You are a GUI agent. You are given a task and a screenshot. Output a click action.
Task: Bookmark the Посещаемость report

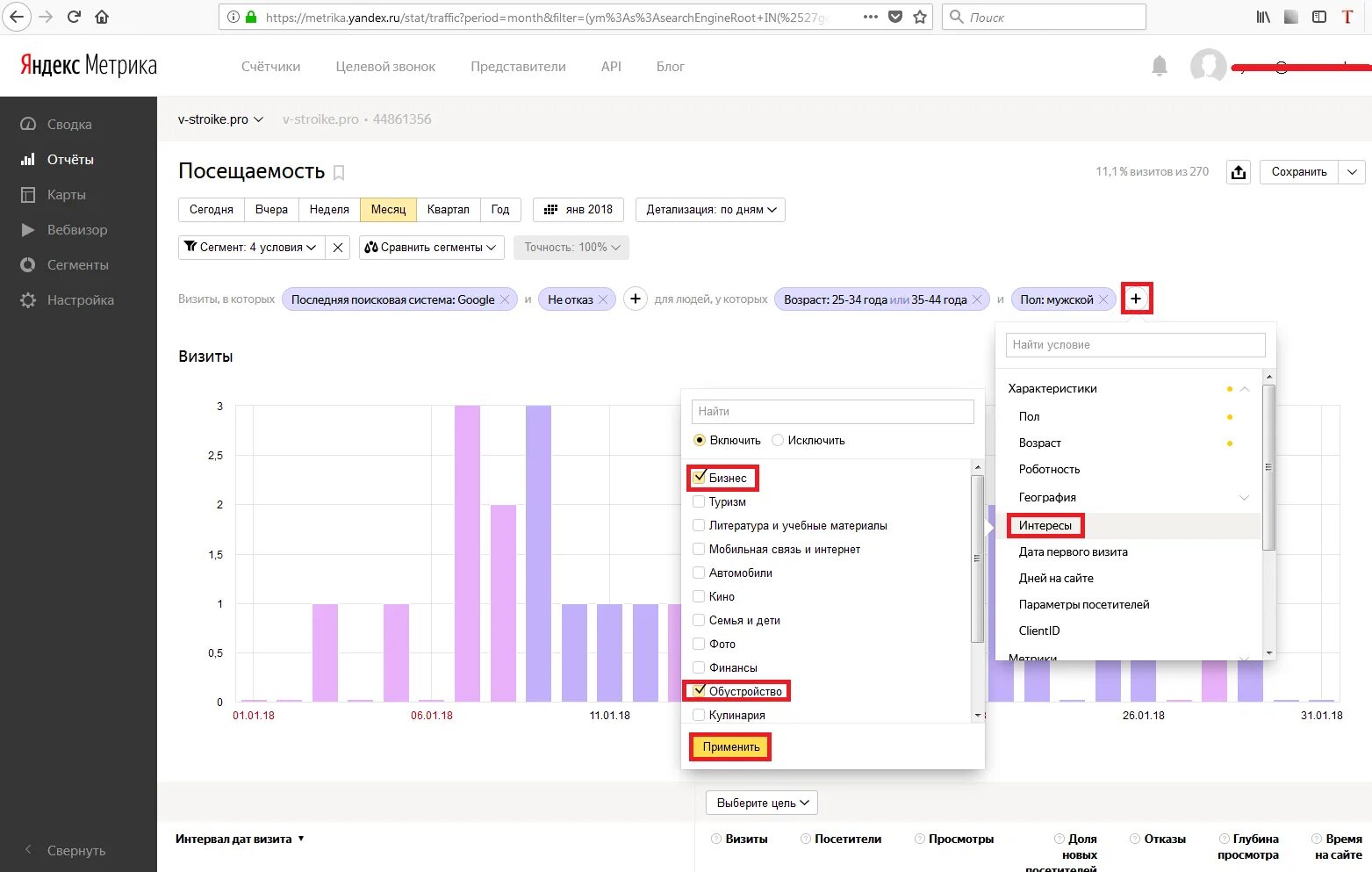point(339,173)
